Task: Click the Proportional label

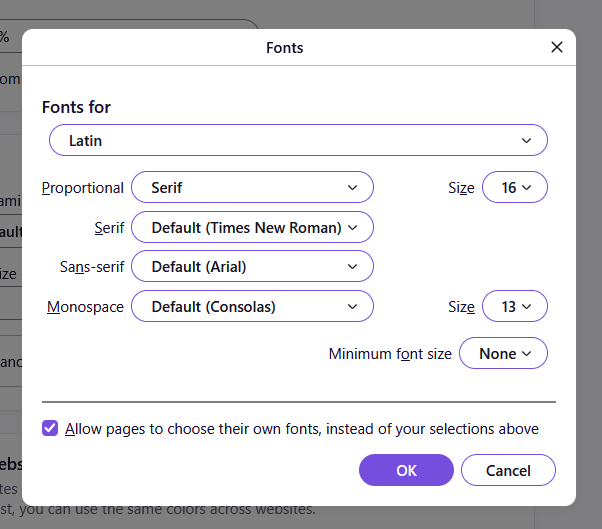Action: 83,188
